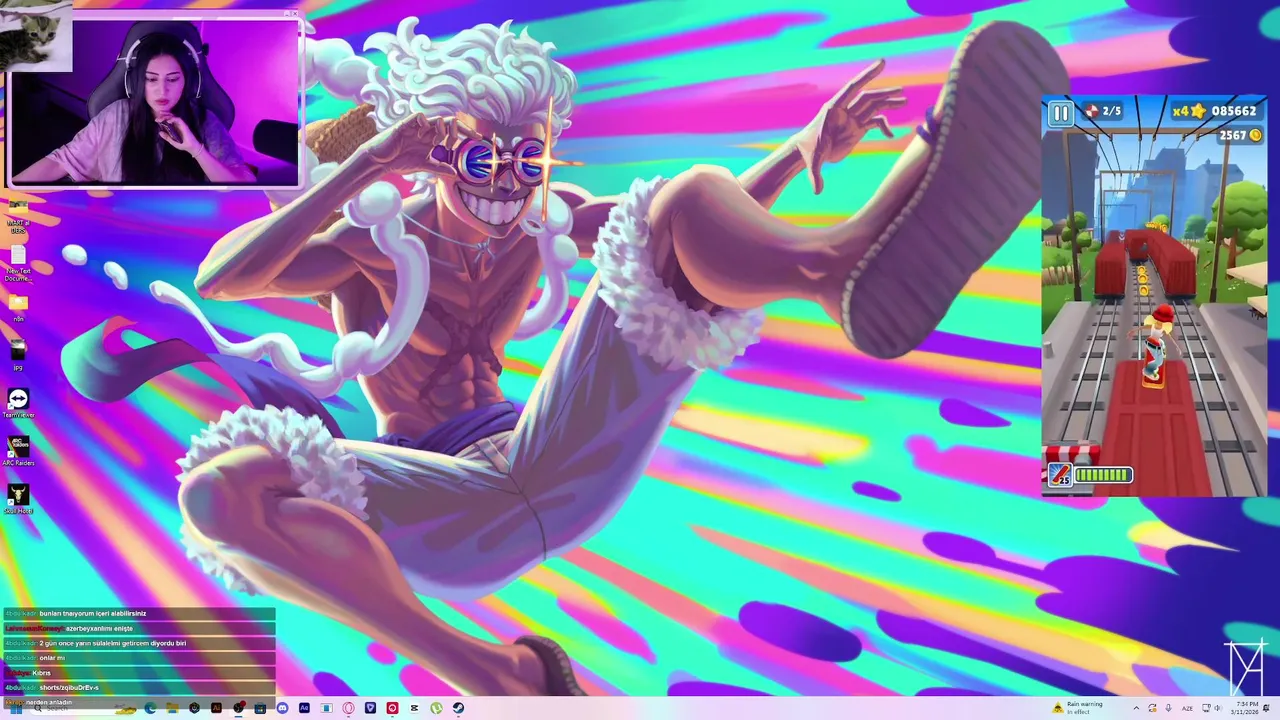1280x720 pixels.
Task: Open the TeamViewer desktop shortcut
Action: [x=18, y=403]
